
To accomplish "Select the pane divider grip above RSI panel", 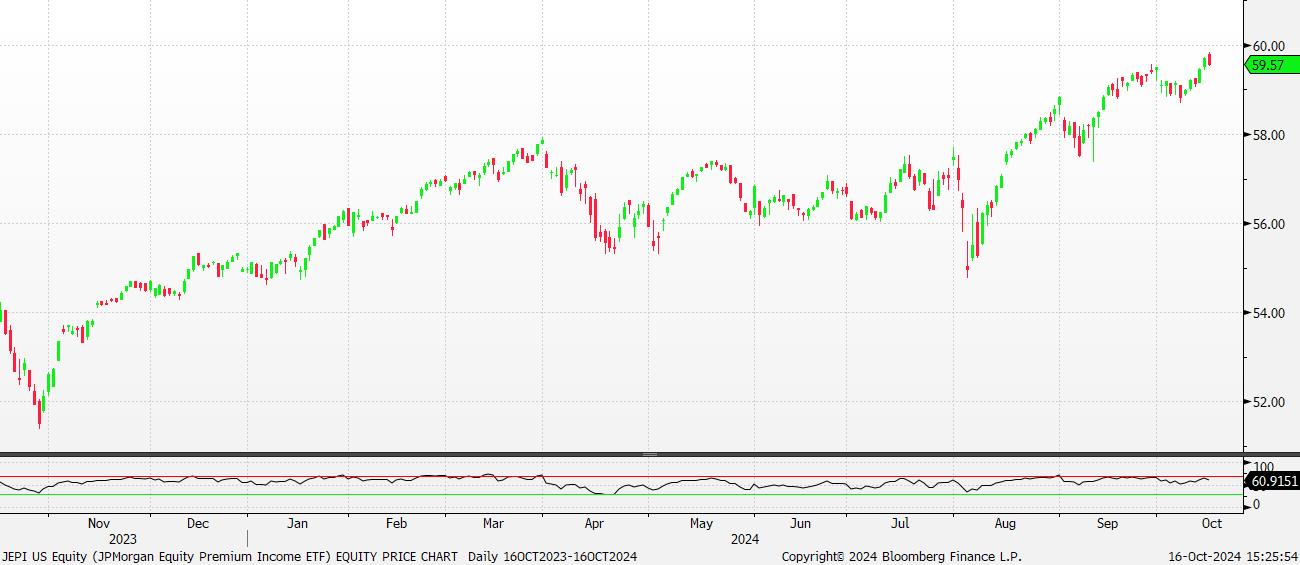I will click(650, 455).
